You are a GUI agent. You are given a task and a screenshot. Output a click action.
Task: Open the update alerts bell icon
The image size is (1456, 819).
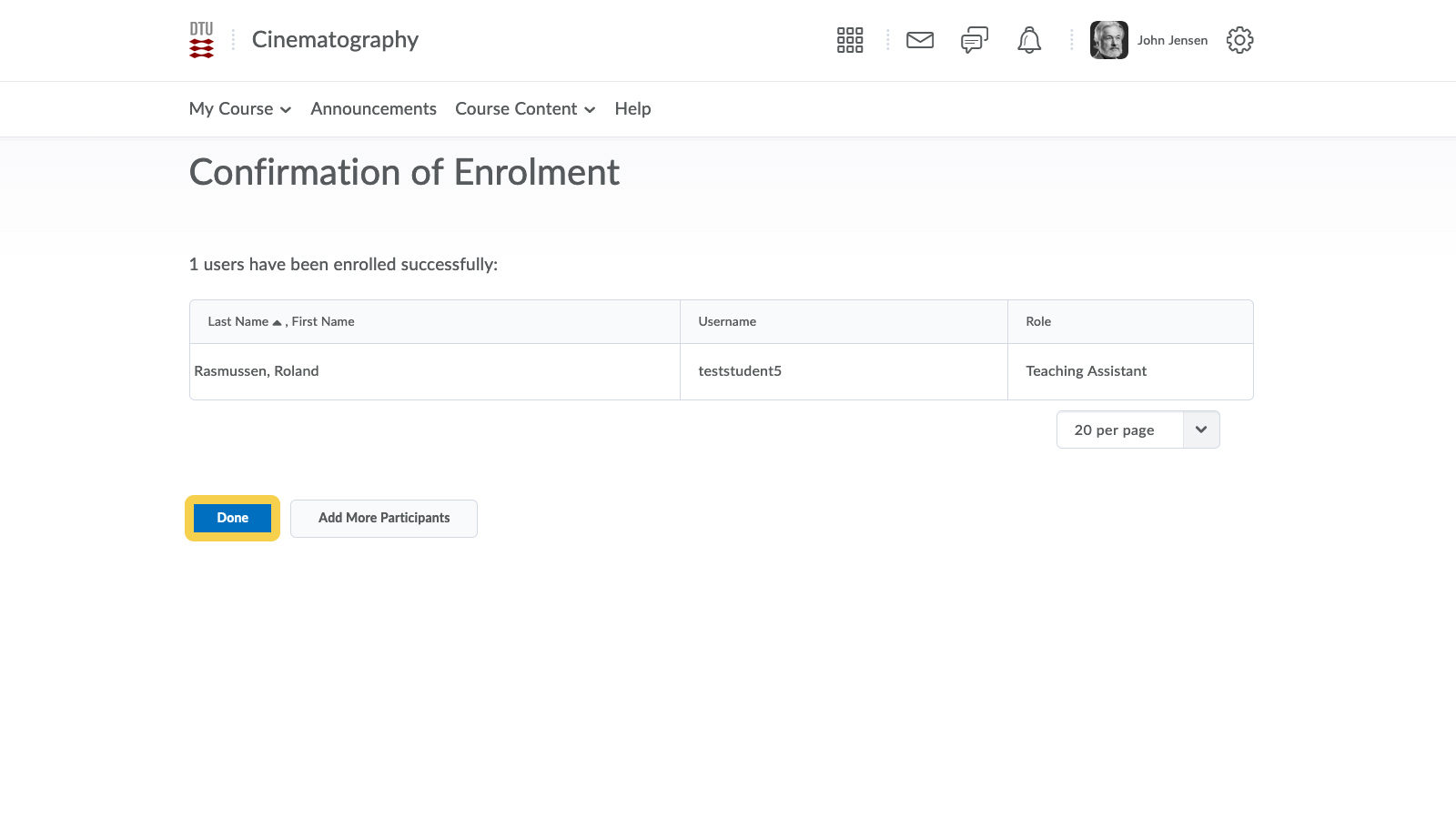(x=1028, y=40)
